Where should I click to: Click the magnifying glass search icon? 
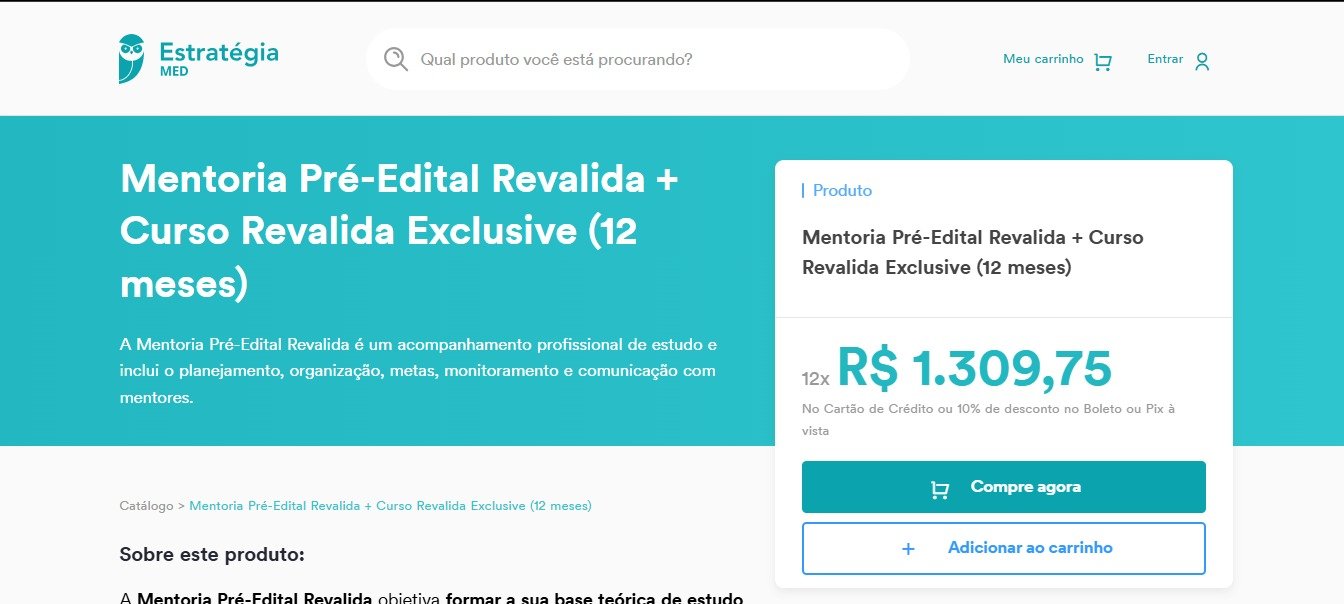pos(396,59)
